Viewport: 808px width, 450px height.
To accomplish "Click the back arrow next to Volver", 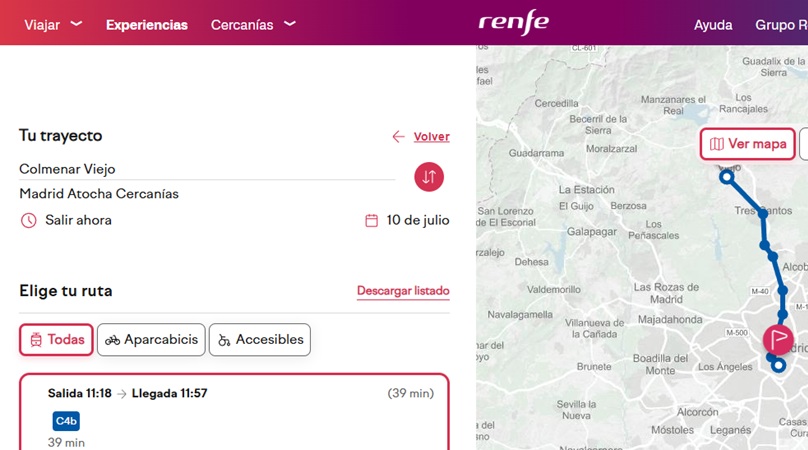I will click(x=398, y=137).
